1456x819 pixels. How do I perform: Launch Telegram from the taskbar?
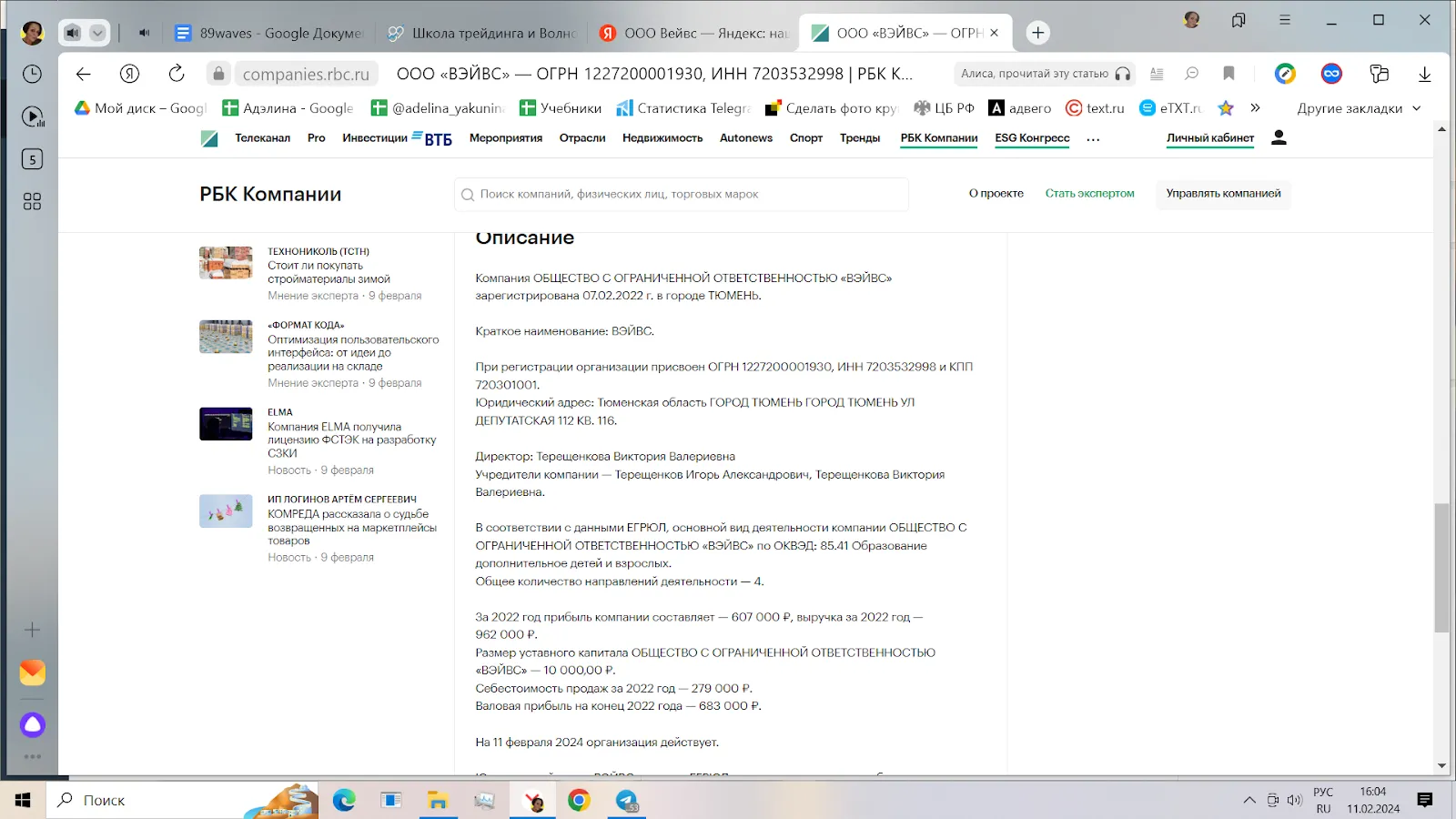(627, 801)
